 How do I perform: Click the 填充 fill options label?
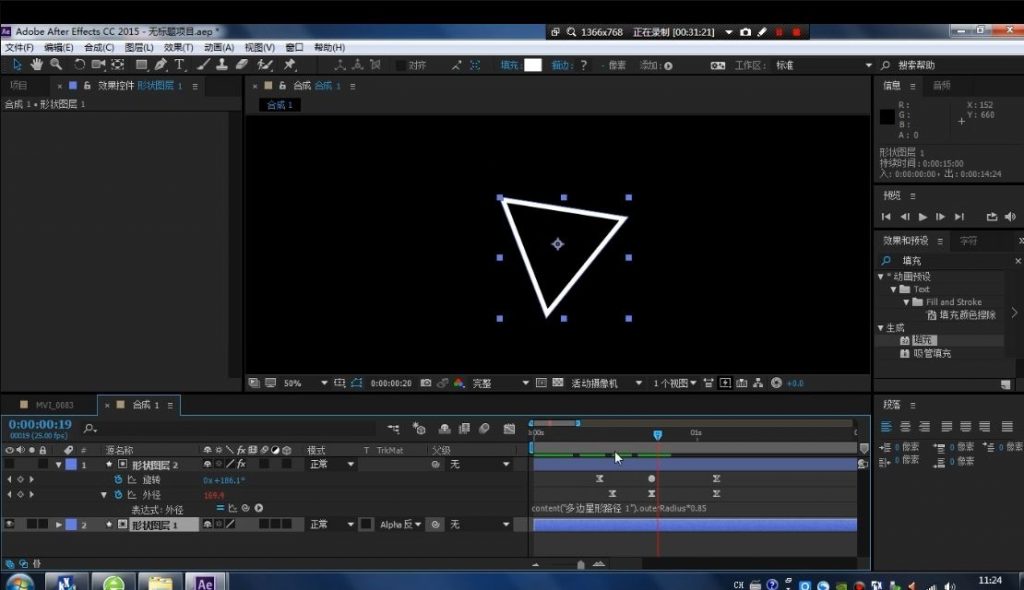(x=509, y=65)
